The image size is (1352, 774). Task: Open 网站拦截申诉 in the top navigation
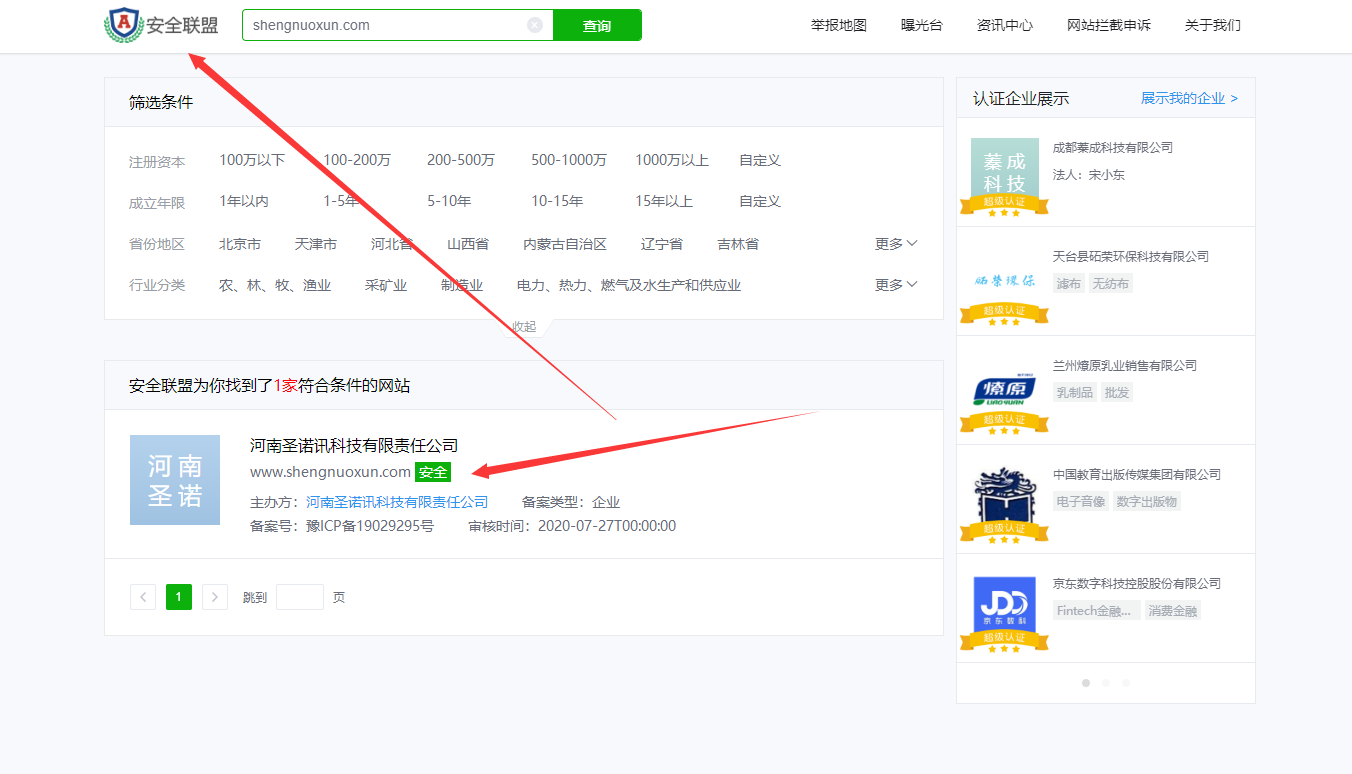(1109, 25)
